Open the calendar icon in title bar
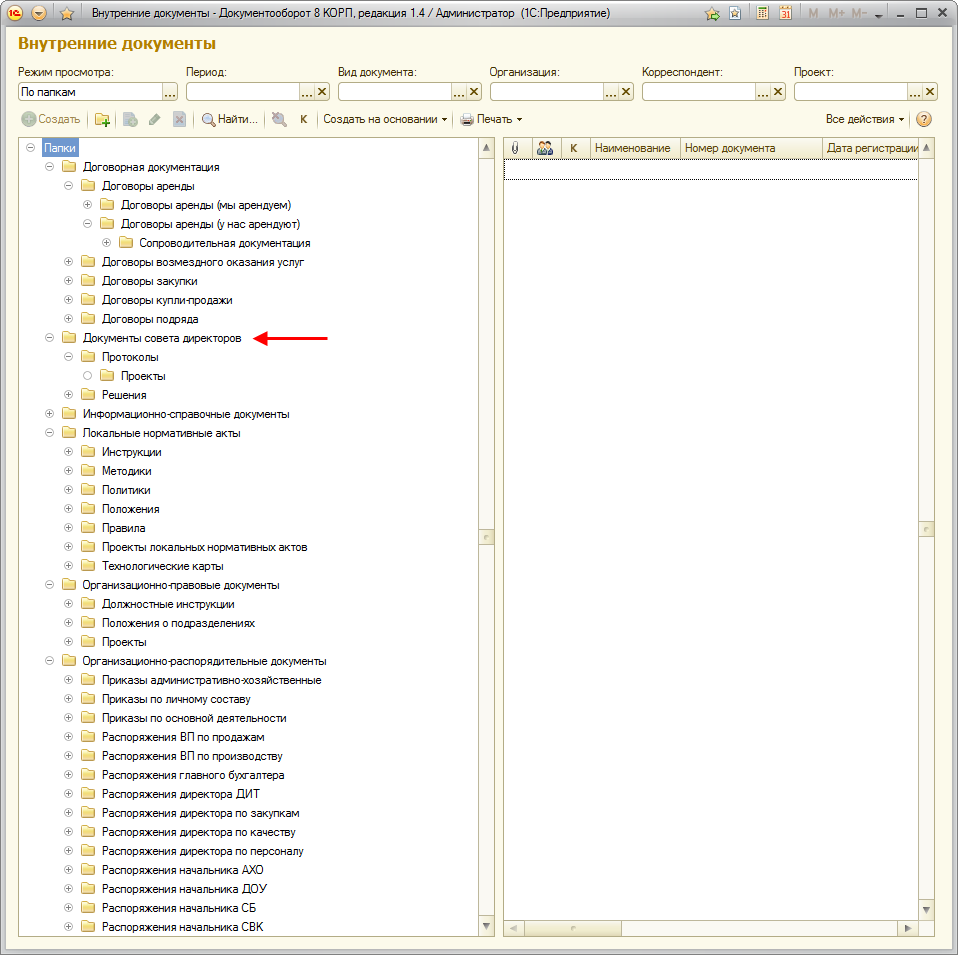Screen dimensions: 958x955 [785, 14]
